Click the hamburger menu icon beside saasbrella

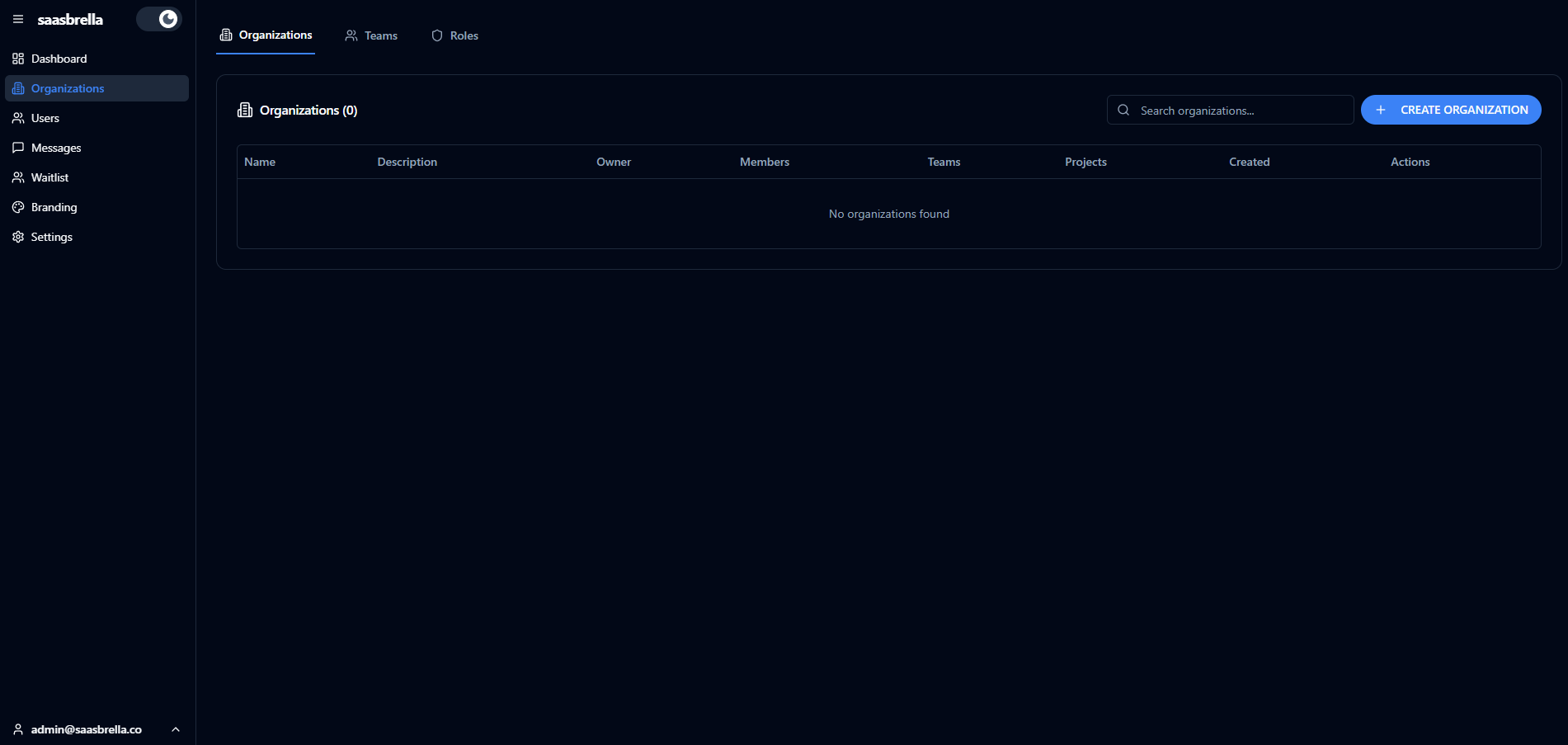click(x=18, y=19)
